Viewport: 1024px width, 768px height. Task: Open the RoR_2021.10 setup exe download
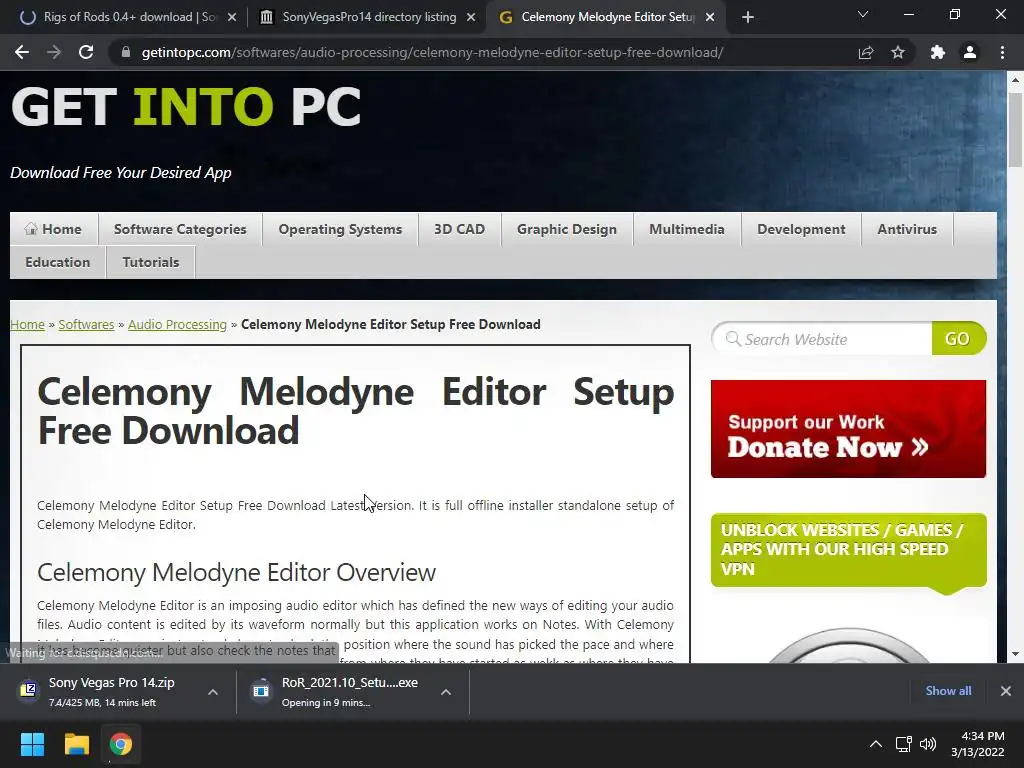(338, 691)
